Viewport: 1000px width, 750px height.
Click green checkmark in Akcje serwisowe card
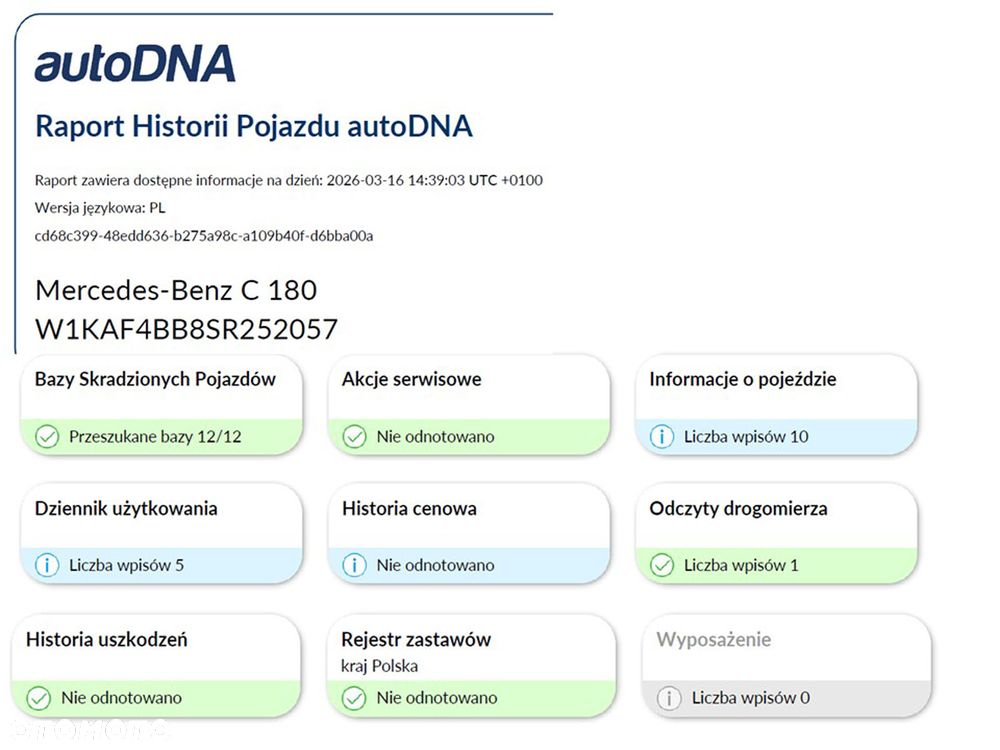[x=355, y=437]
